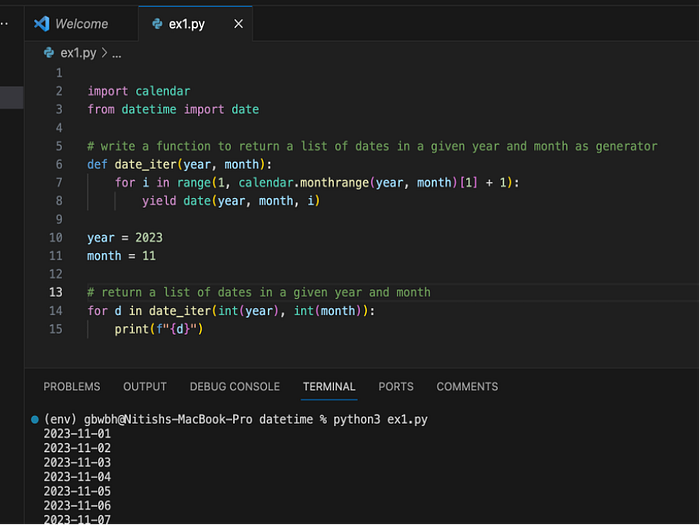This screenshot has height=525, width=700.
Task: Click the 'def date_iter' function name
Action: (146, 165)
